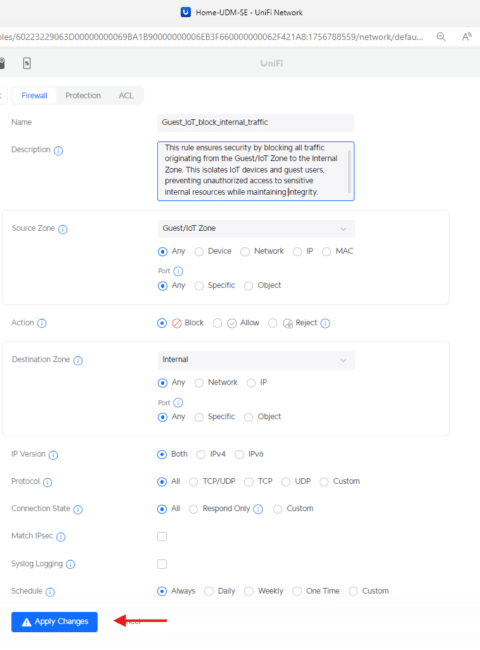The width and height of the screenshot is (480, 650).
Task: Open the Internal destination zone dropdown
Action: point(256,360)
